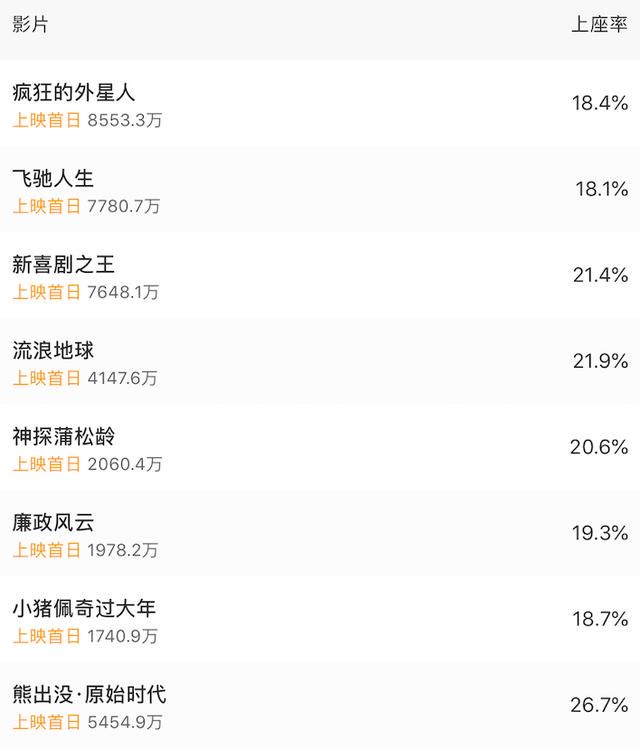Click the 上映首日 8553.3万 box office text
This screenshot has width=640, height=748.
coord(87,120)
